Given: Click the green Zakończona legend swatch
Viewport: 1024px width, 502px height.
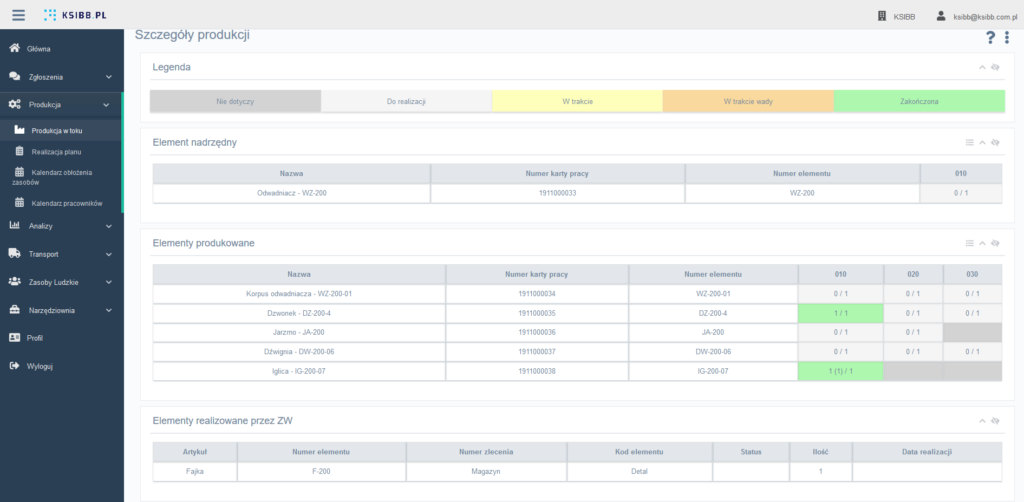Looking at the screenshot, I should pyautogui.click(x=917, y=101).
